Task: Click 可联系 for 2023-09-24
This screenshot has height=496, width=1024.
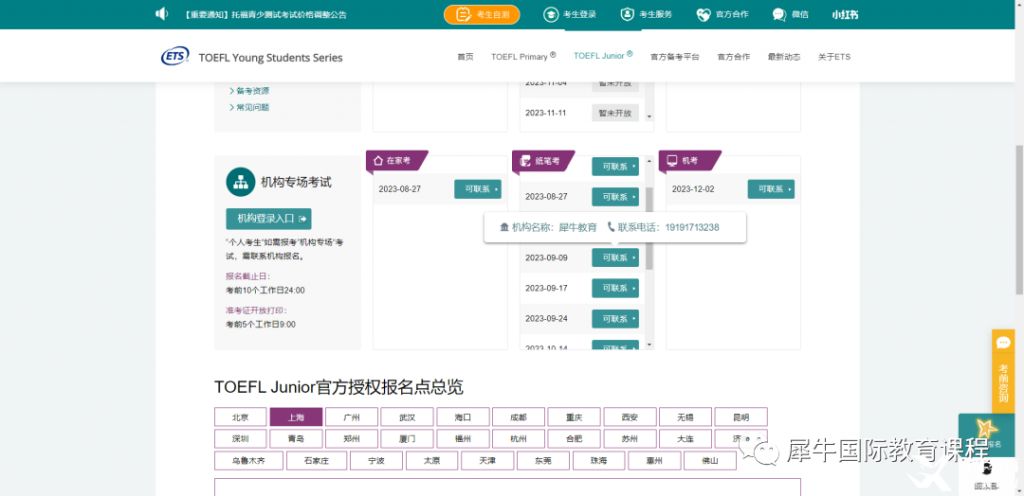Action: point(615,318)
